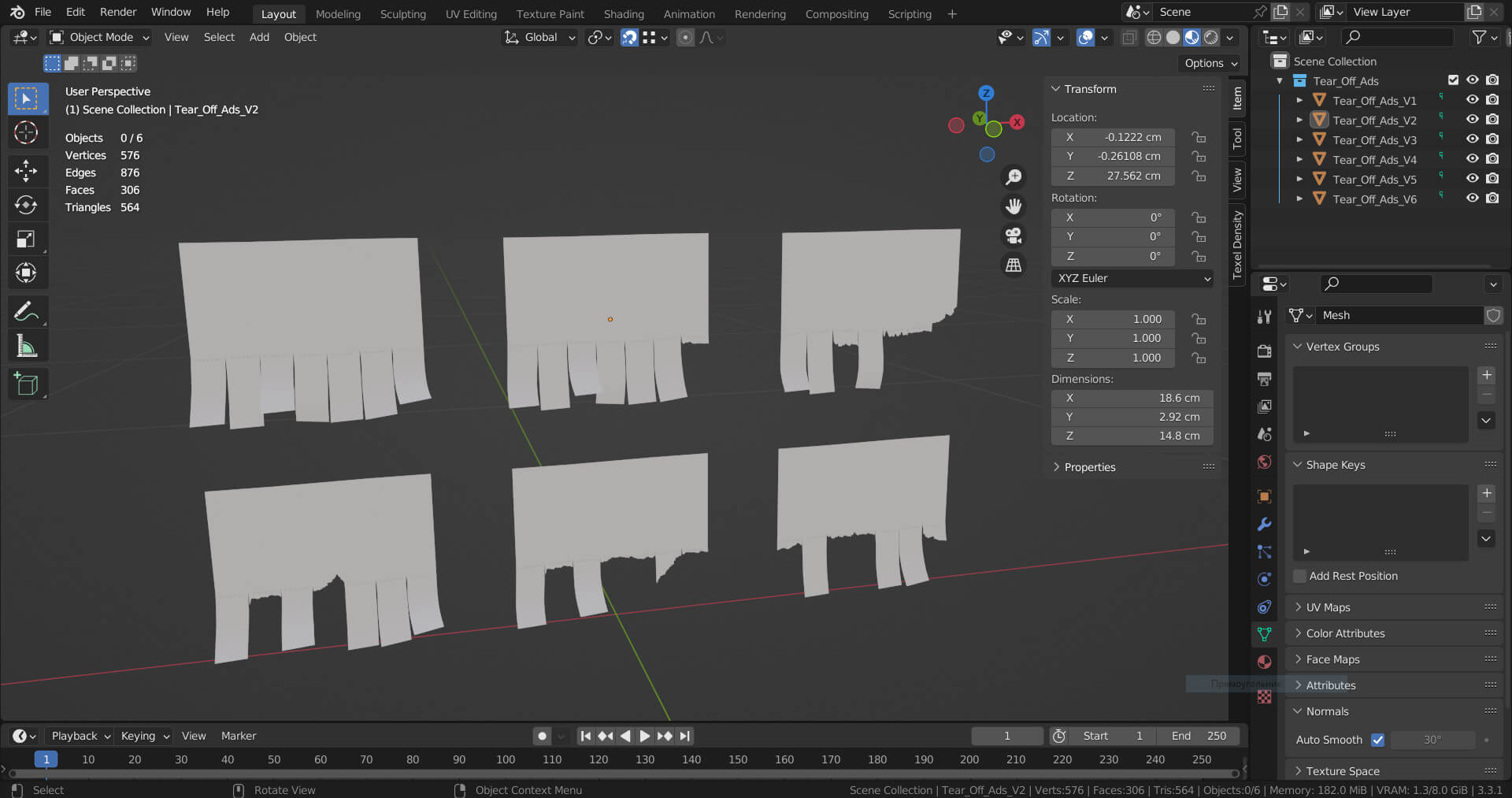Switch to the Shading workspace tab

point(623,13)
